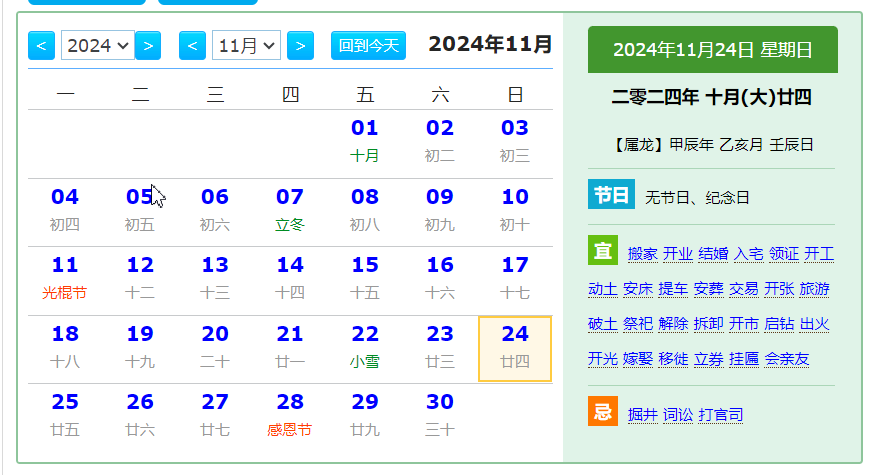Open the 开张 link

click(779, 289)
